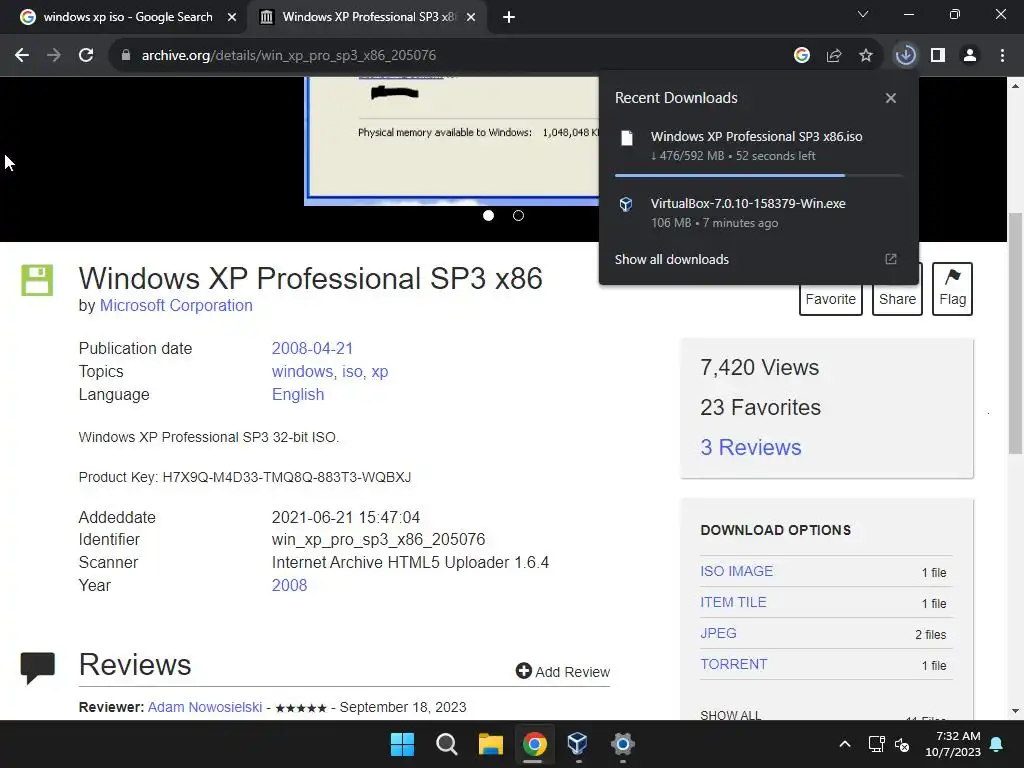Close the Recent Downloads popup
Viewport: 1024px width, 768px height.
click(891, 98)
